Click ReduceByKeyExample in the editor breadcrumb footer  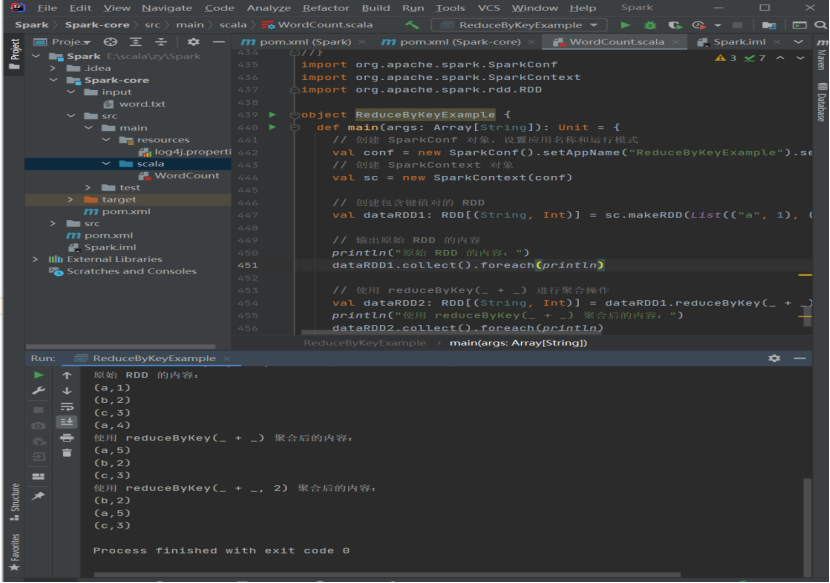tap(364, 343)
